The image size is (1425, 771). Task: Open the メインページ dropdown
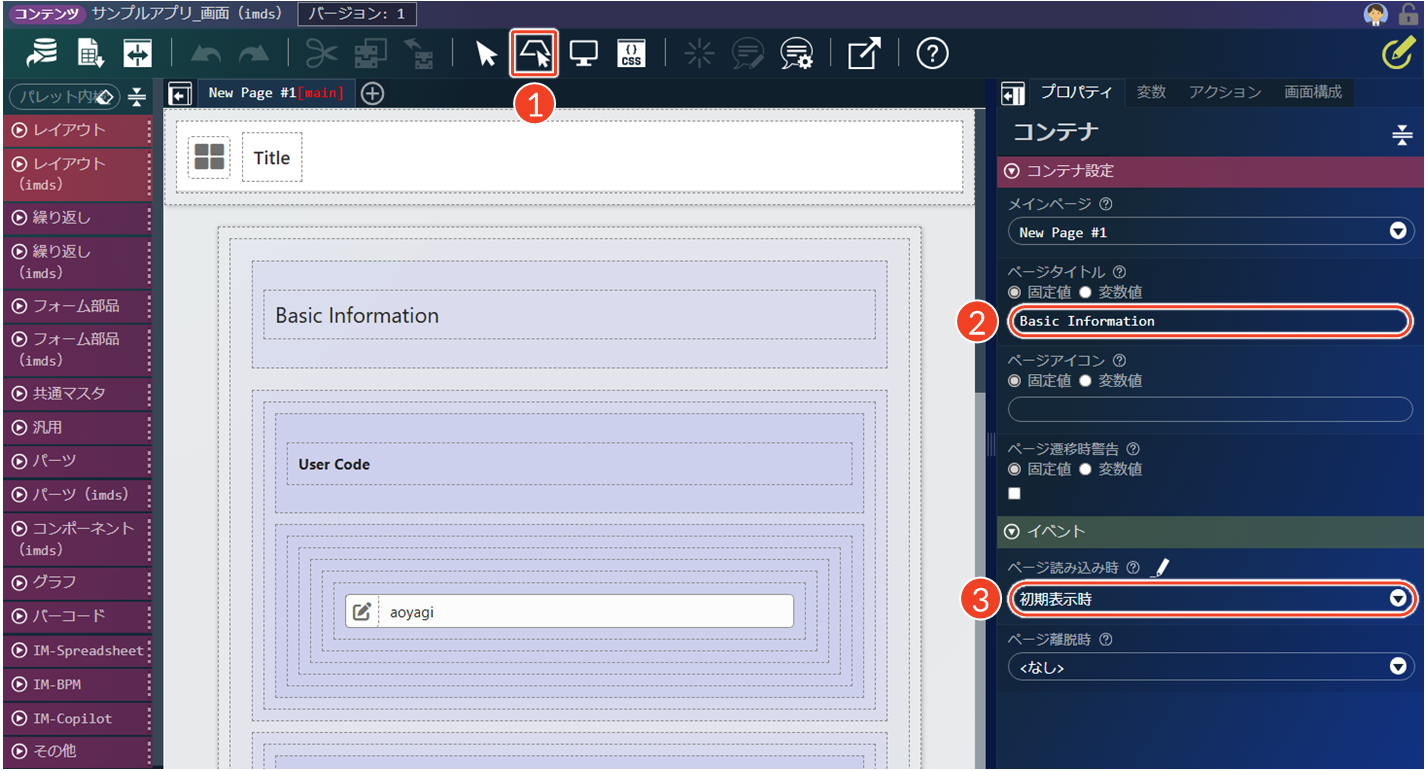(1210, 232)
